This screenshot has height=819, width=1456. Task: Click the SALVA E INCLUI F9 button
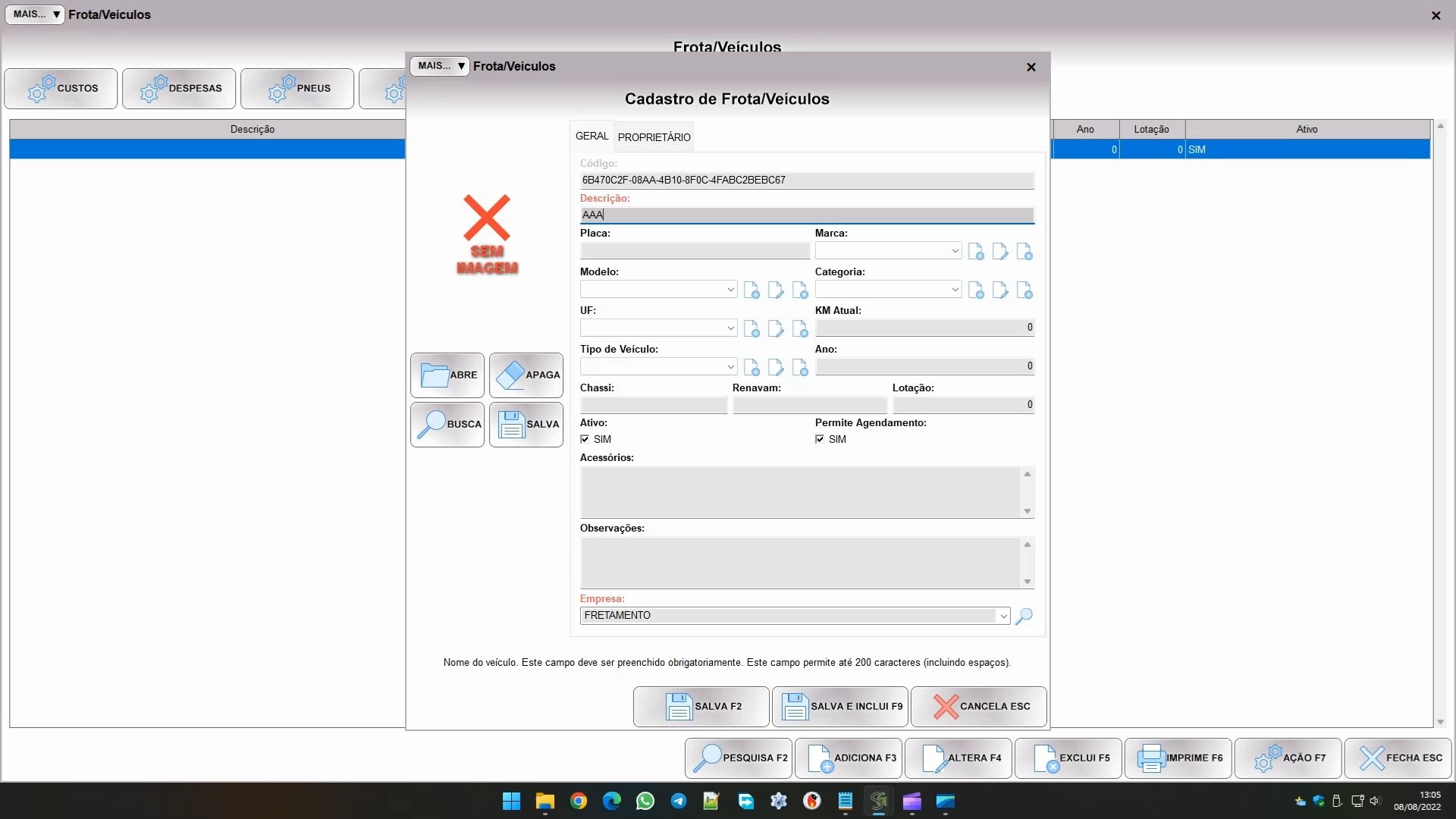click(x=840, y=706)
